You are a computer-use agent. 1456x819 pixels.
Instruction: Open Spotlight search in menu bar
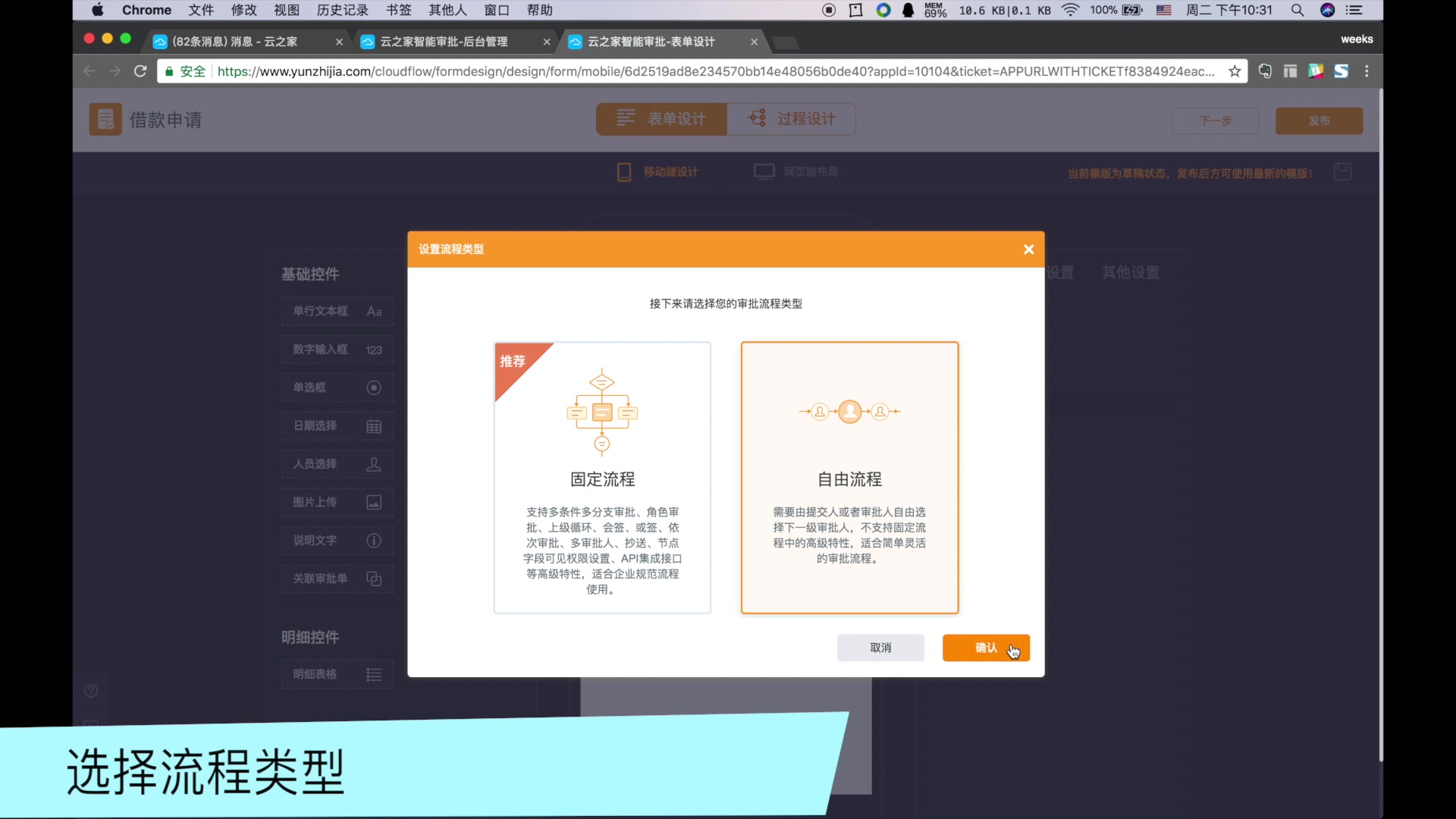point(1298,10)
